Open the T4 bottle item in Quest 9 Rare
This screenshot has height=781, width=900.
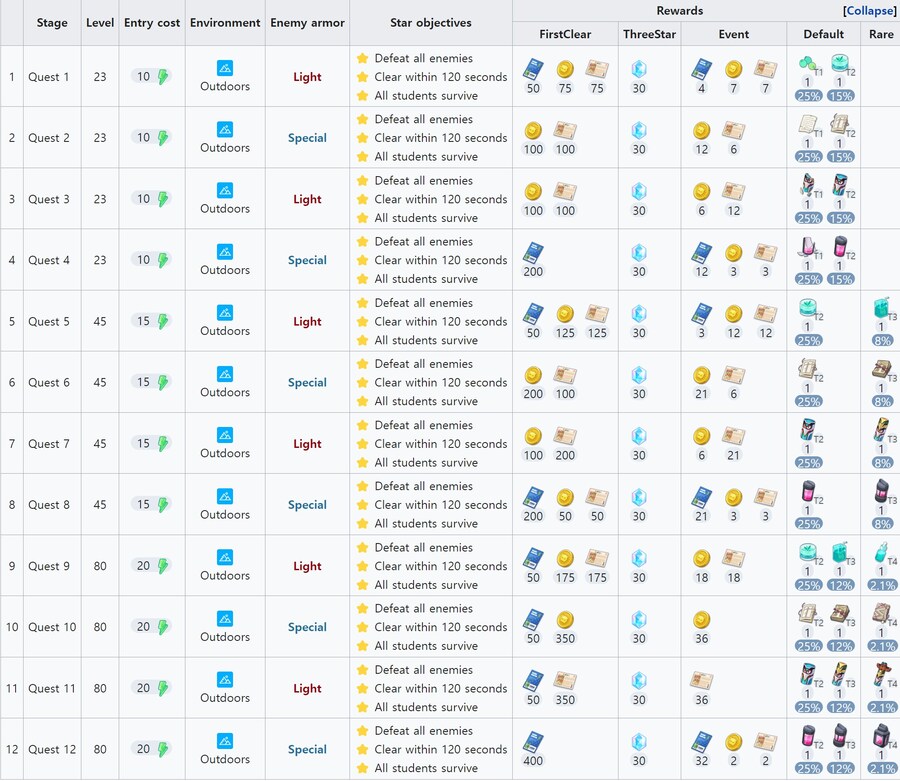883,554
